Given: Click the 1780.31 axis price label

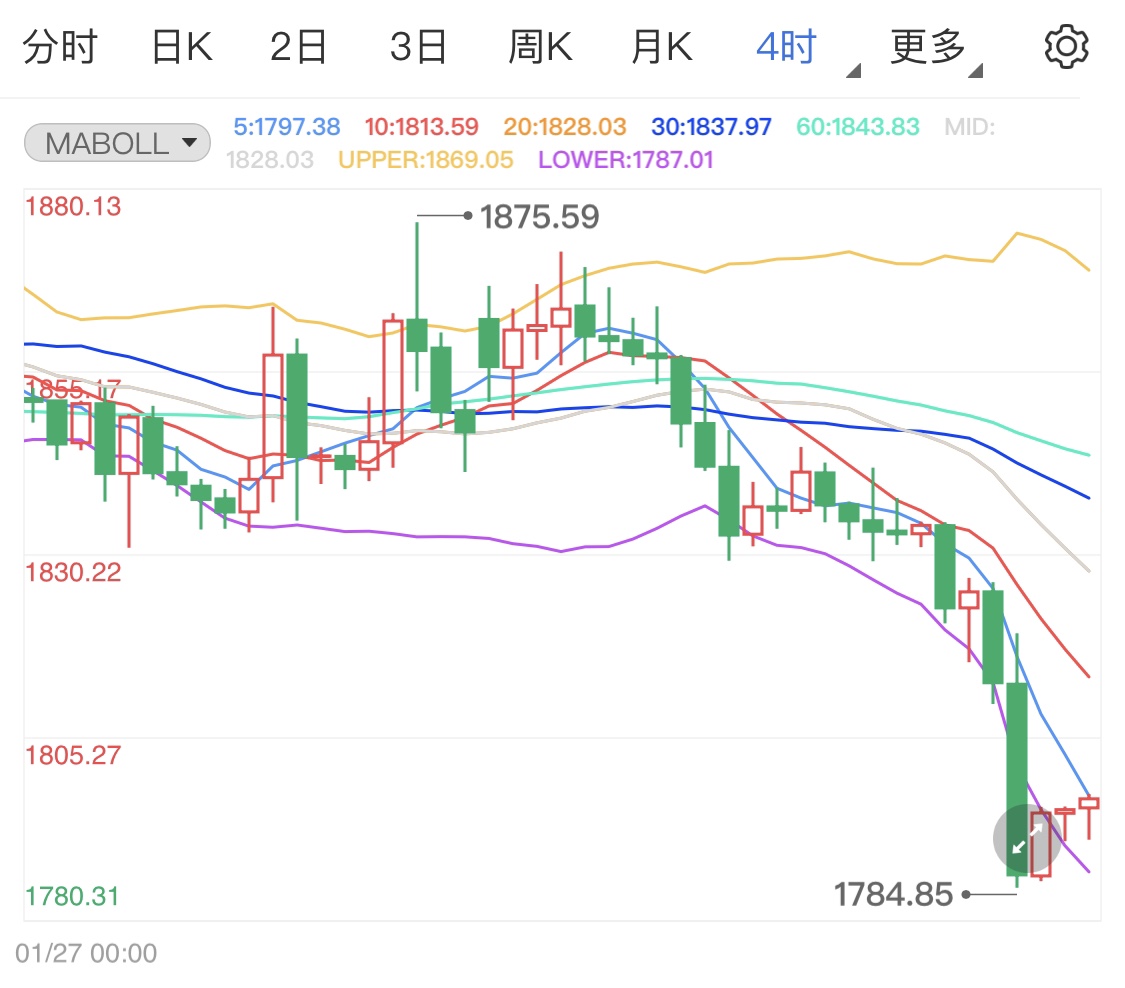Looking at the screenshot, I should (x=72, y=896).
